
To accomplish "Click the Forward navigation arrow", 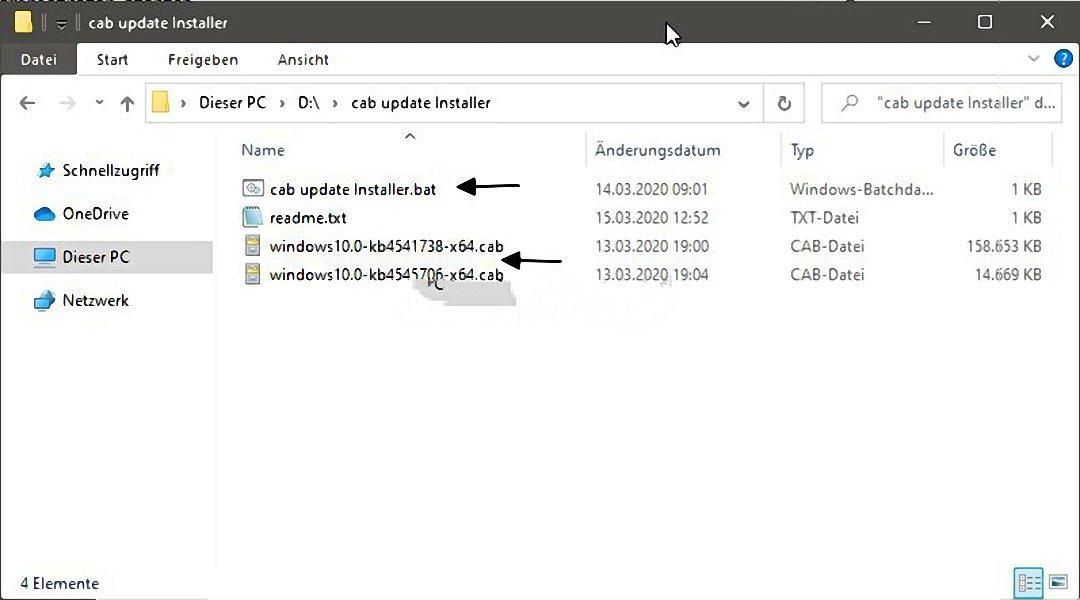I will [x=68, y=103].
